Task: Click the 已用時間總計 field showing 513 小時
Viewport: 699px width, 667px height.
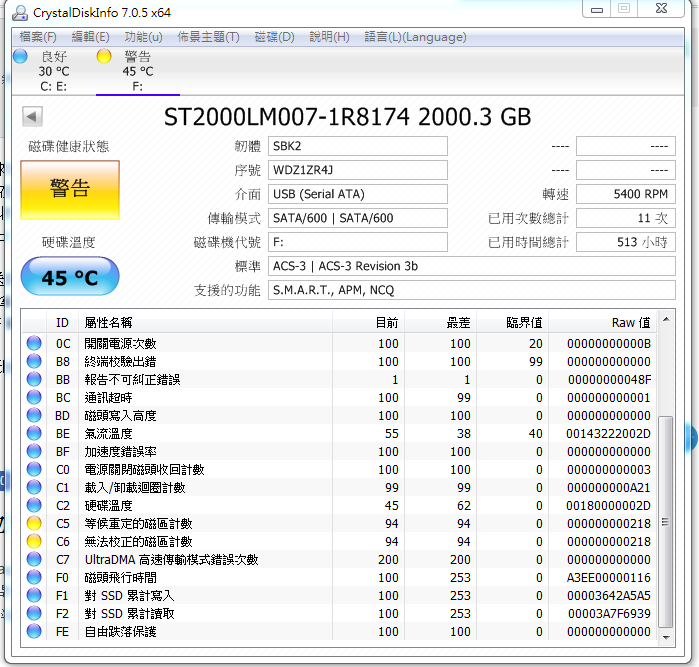Action: [625, 243]
